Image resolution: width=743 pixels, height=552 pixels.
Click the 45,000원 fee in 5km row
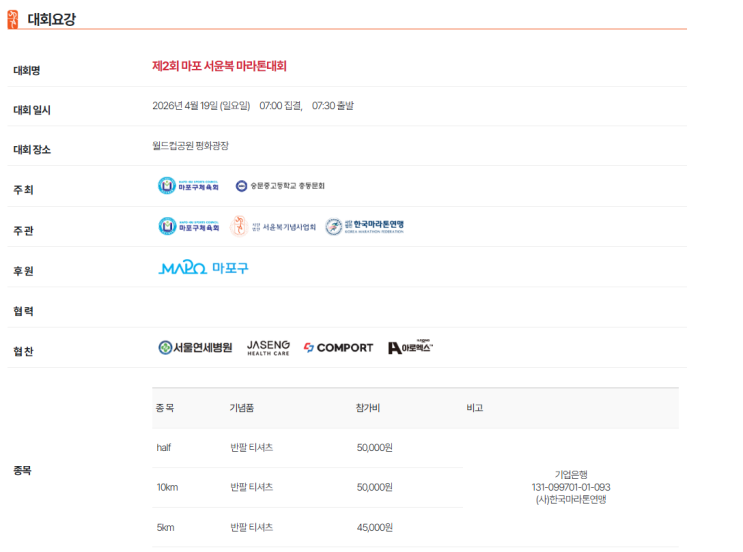tap(375, 528)
